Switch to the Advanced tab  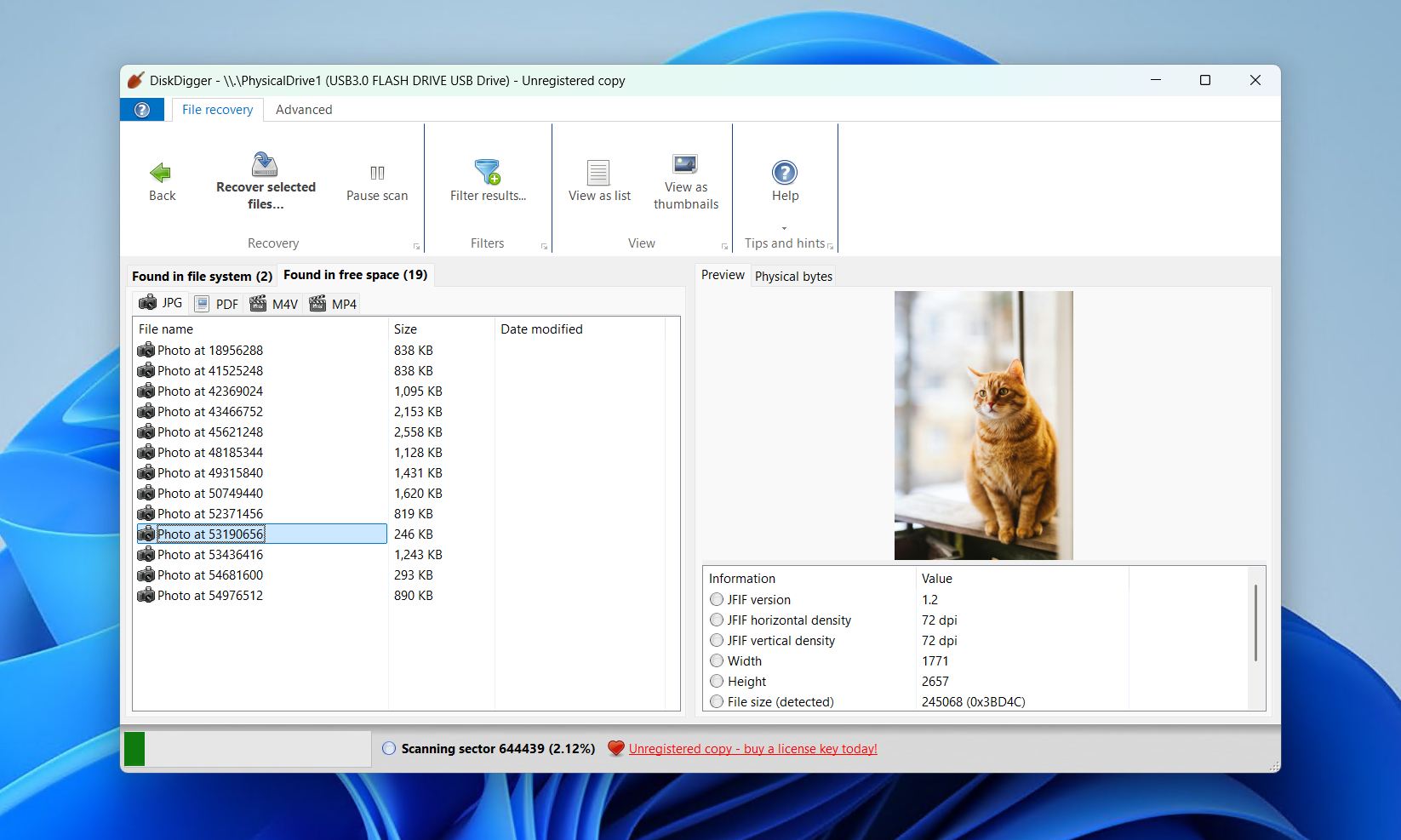tap(304, 109)
